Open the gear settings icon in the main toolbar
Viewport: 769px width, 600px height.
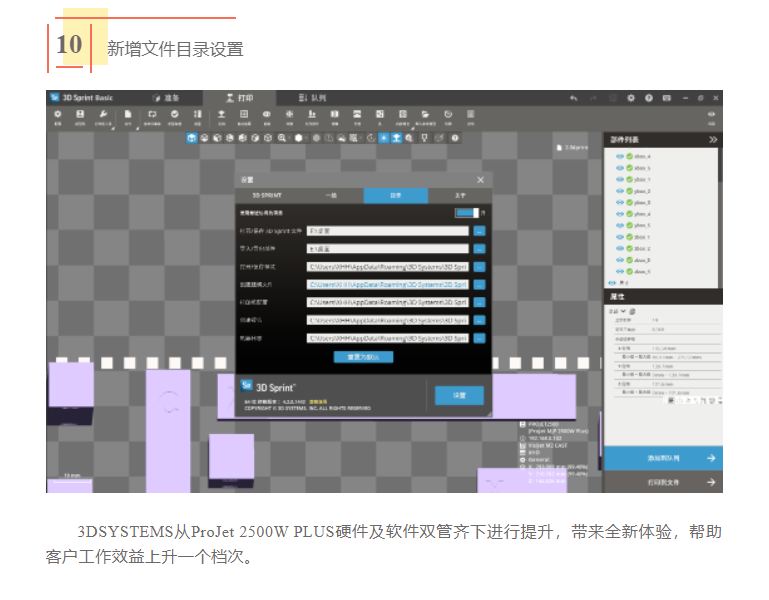tap(57, 114)
